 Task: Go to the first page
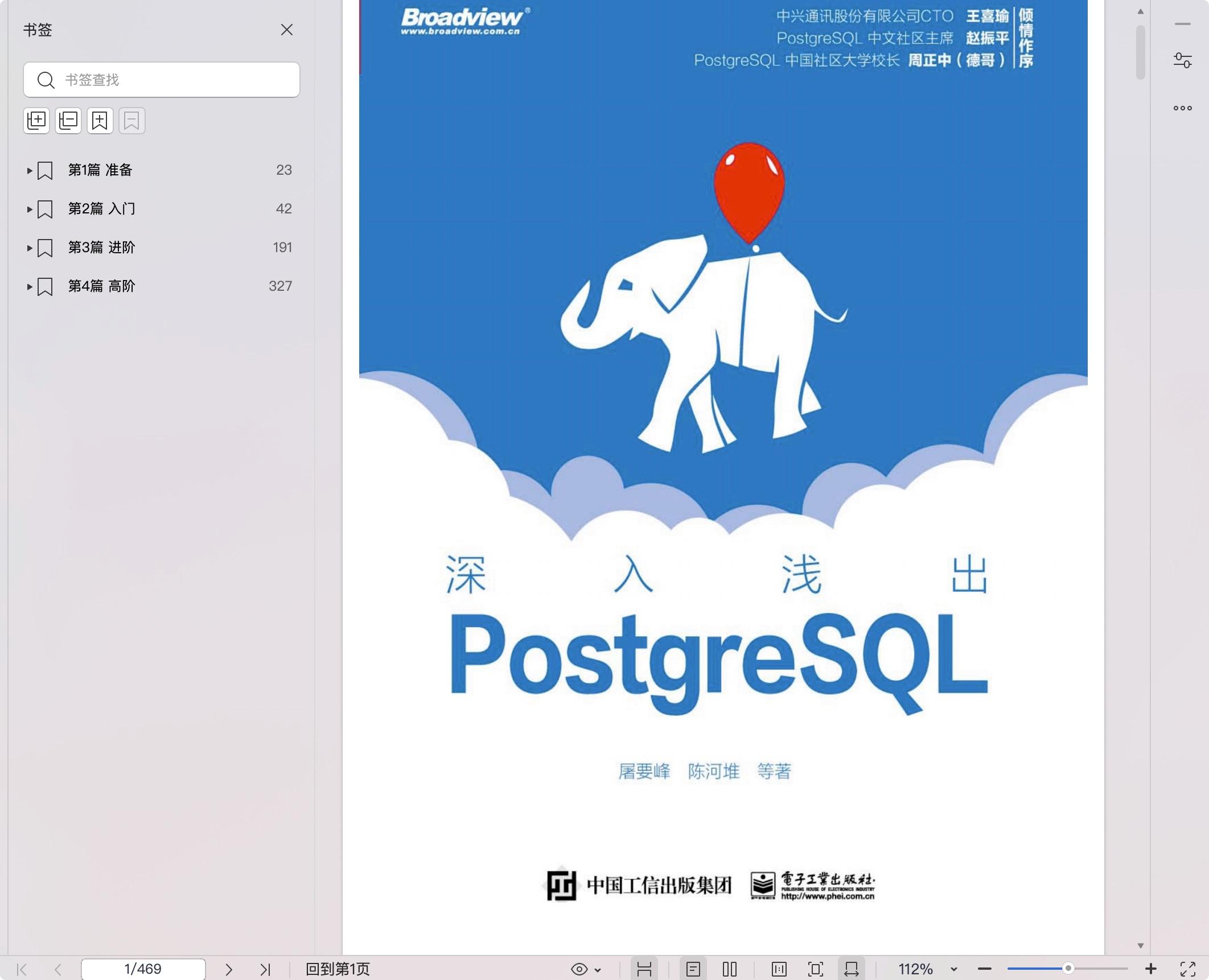22,969
